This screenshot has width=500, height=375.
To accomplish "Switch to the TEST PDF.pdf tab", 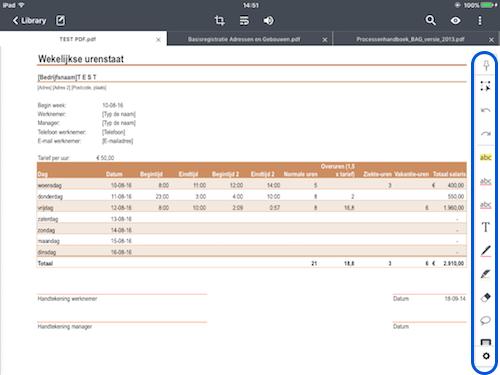I will pos(77,39).
